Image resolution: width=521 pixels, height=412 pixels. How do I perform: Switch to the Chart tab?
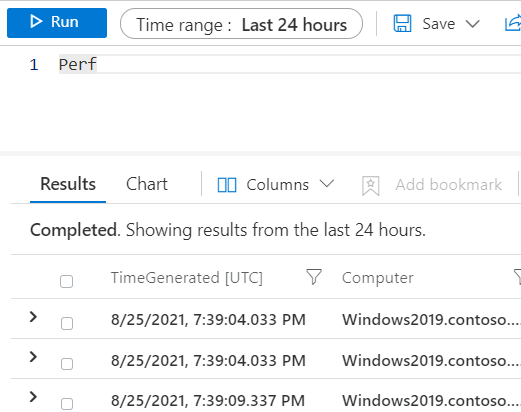point(147,184)
